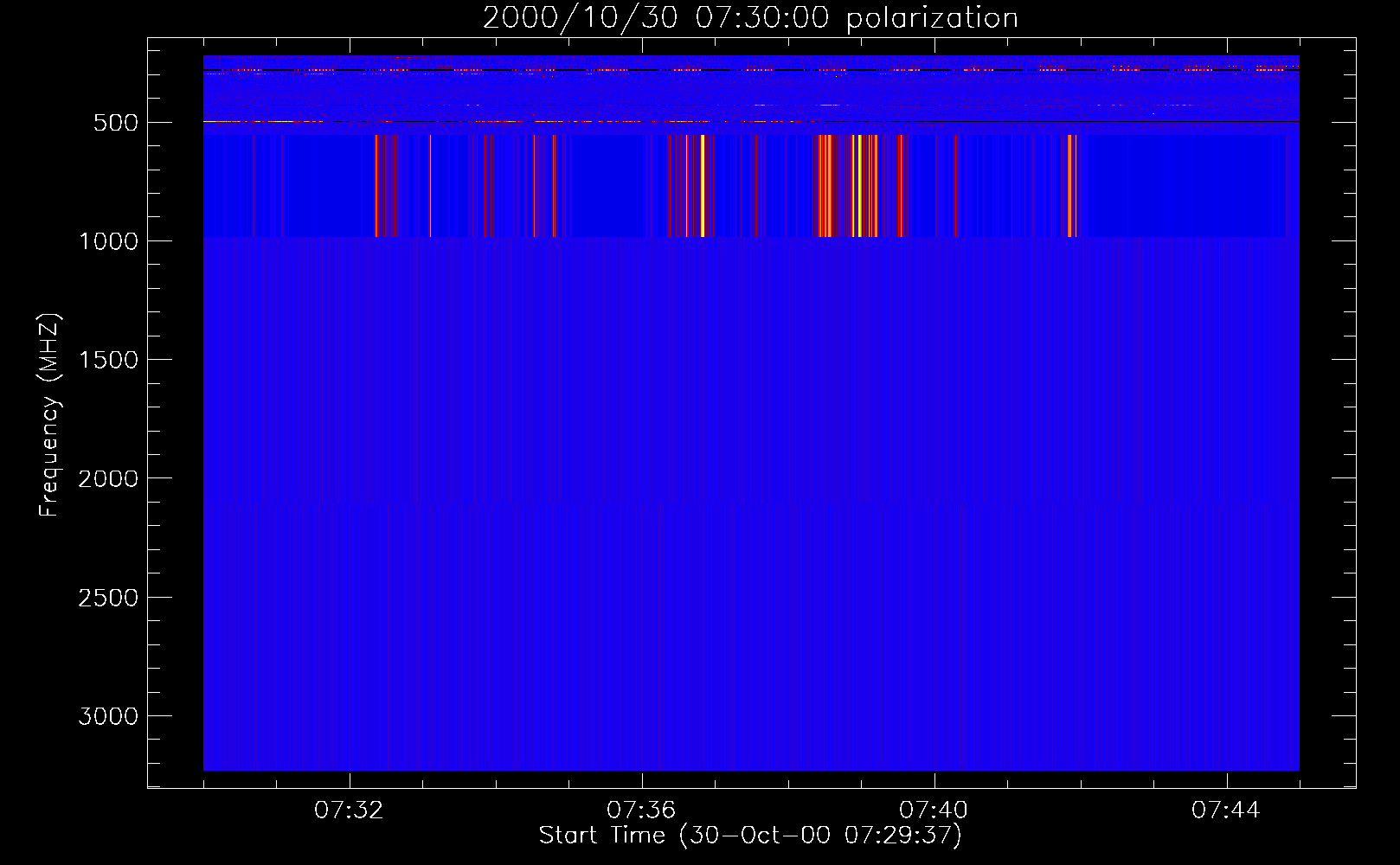Click the 500 frequency tick label
This screenshot has height=865, width=1400.
pyautogui.click(x=116, y=123)
